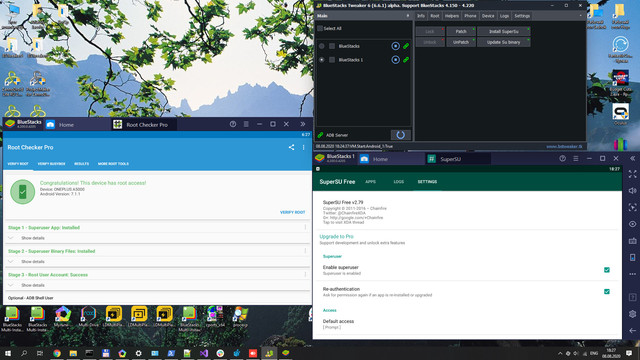640x360 pixels.
Task: Expand the BlueStacks side toolbar arrows
Action: (303, 124)
